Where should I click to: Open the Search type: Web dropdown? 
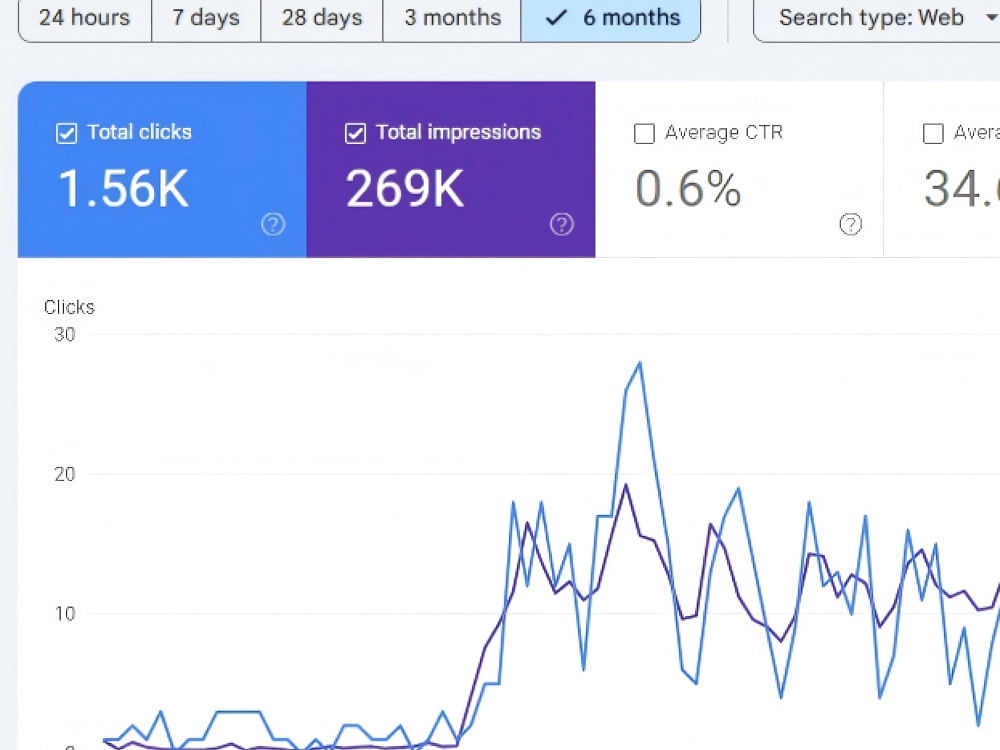877,18
